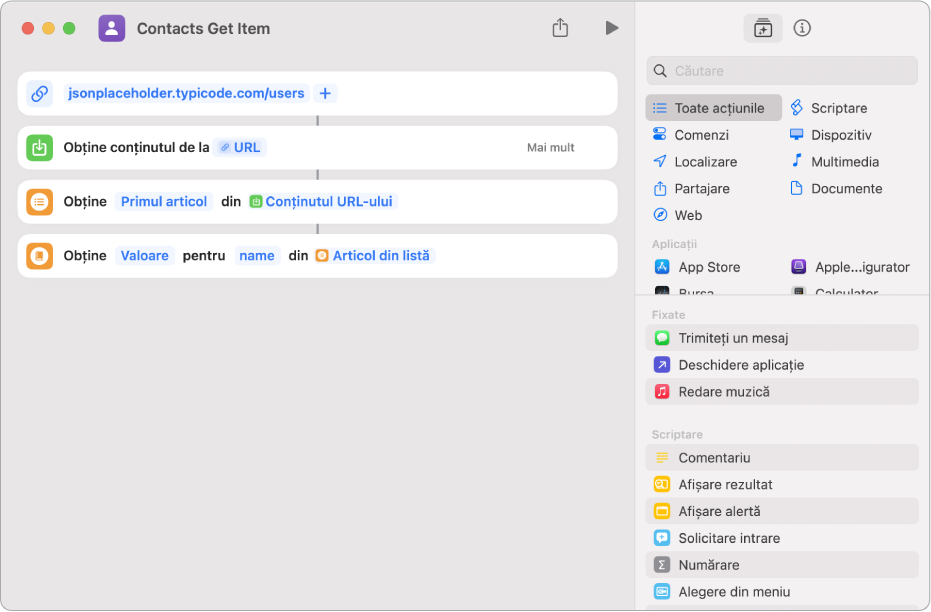
Task: Open the Valoare type dropdown
Action: pyautogui.click(x=145, y=256)
